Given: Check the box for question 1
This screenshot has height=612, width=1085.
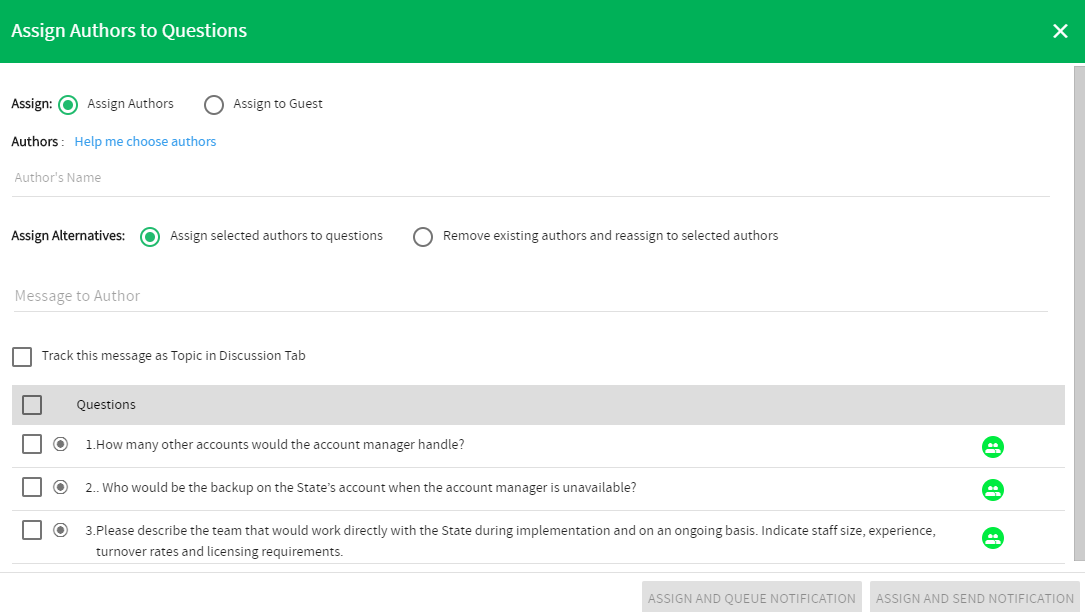Looking at the screenshot, I should pyautogui.click(x=32, y=444).
